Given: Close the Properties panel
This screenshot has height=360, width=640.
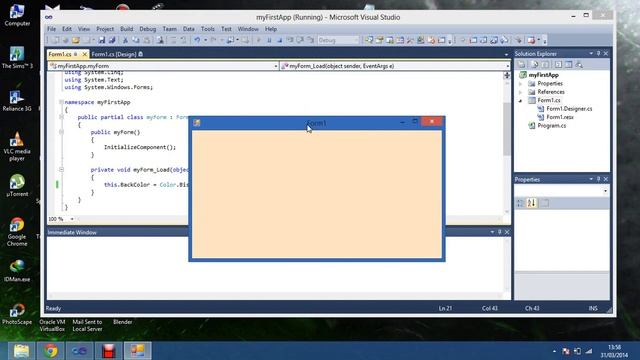Looking at the screenshot, I should pyautogui.click(x=606, y=179).
